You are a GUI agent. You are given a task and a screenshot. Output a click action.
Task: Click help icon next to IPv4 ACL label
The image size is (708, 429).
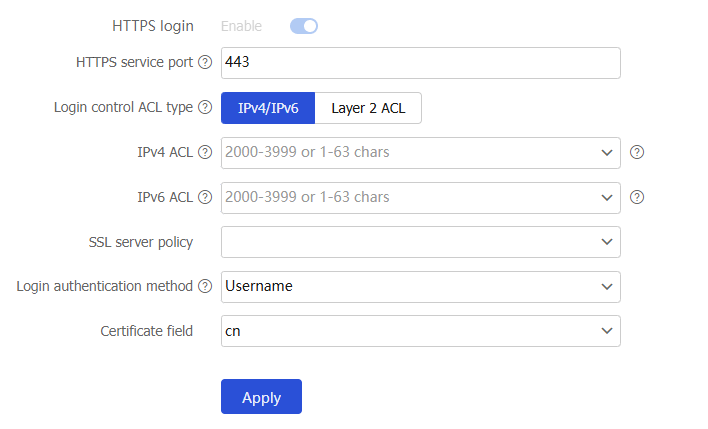click(205, 152)
